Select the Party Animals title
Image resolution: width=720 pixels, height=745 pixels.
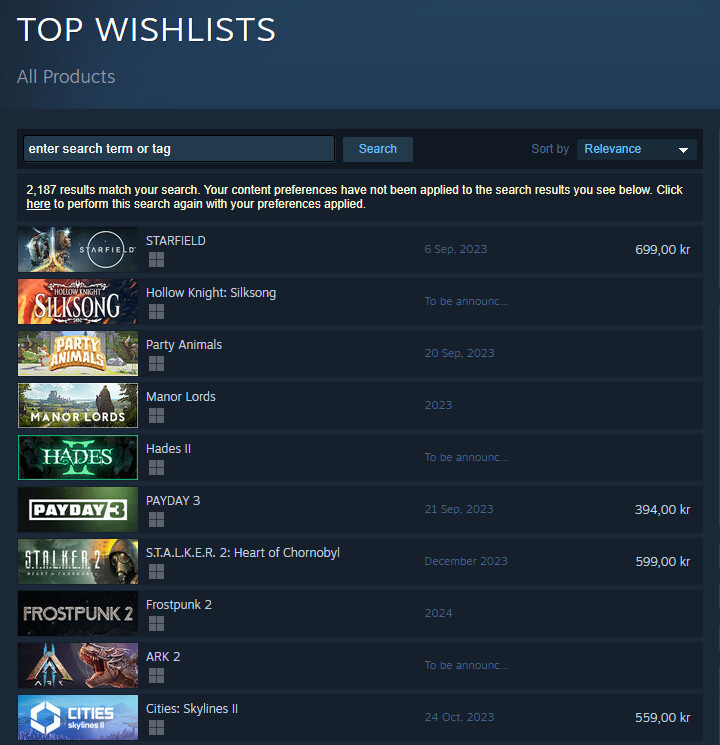(x=184, y=345)
